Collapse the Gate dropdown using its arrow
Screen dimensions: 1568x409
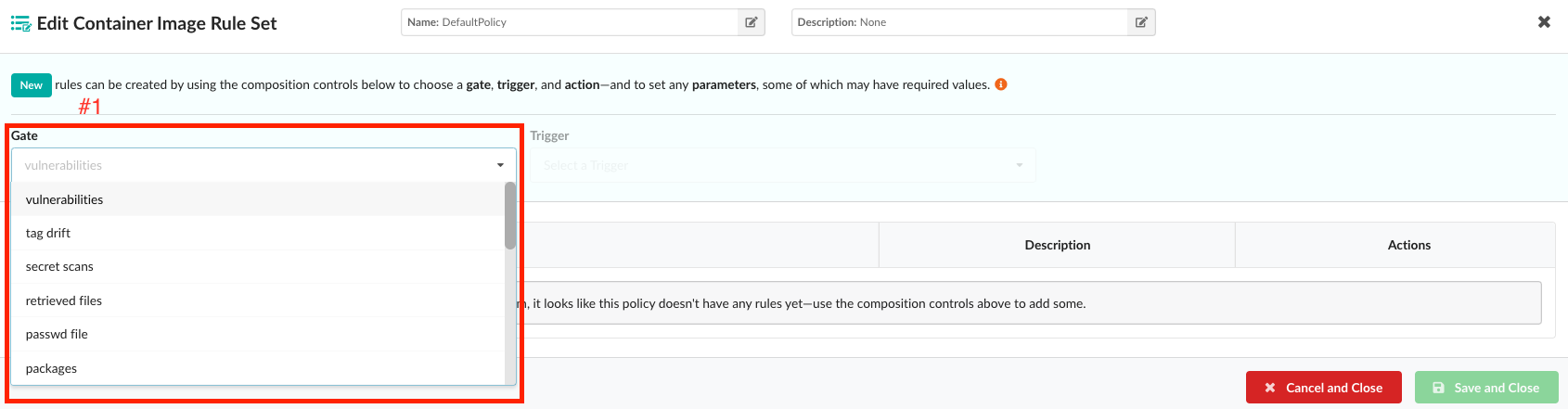pyautogui.click(x=500, y=165)
